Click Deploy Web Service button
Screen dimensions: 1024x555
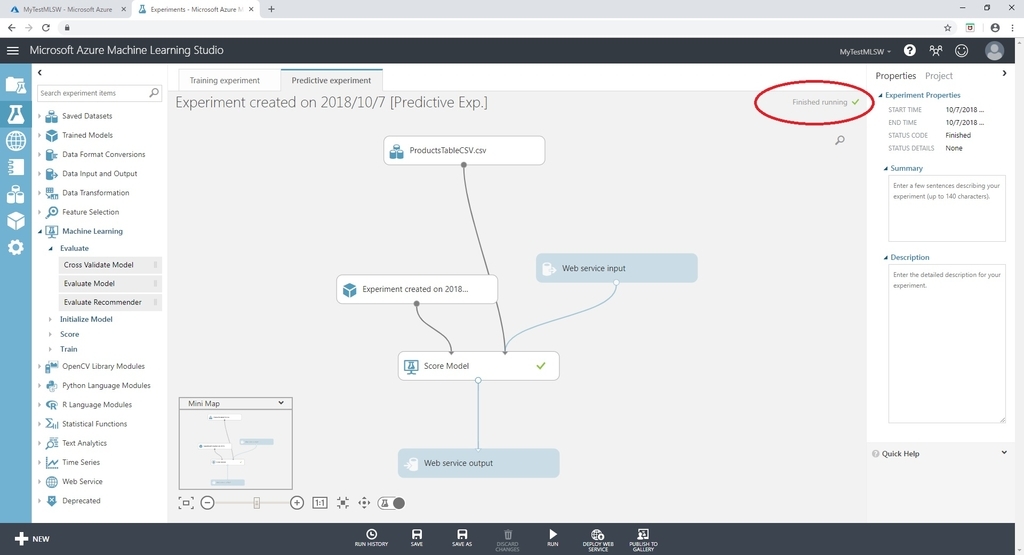pyautogui.click(x=598, y=540)
